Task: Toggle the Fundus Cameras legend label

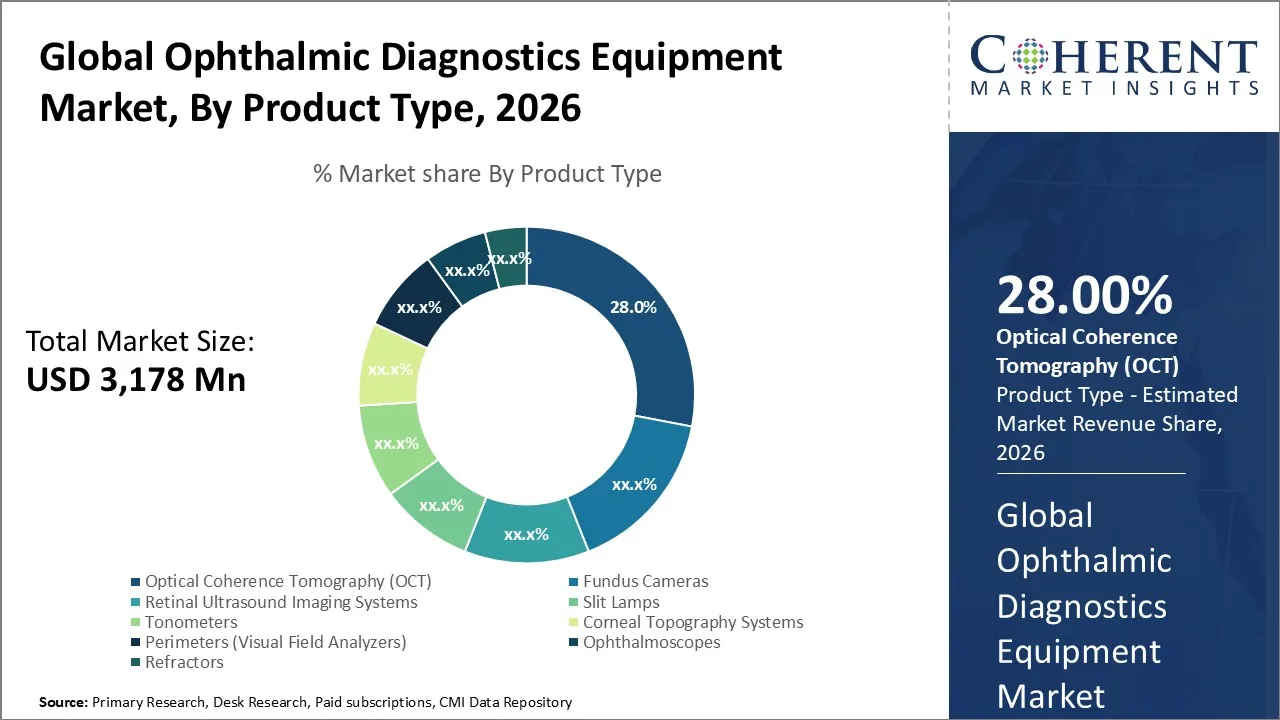Action: (x=646, y=581)
